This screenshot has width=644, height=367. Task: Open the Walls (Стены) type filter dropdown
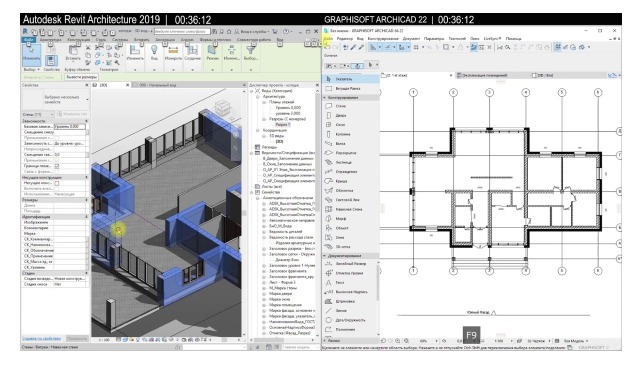click(x=38, y=114)
